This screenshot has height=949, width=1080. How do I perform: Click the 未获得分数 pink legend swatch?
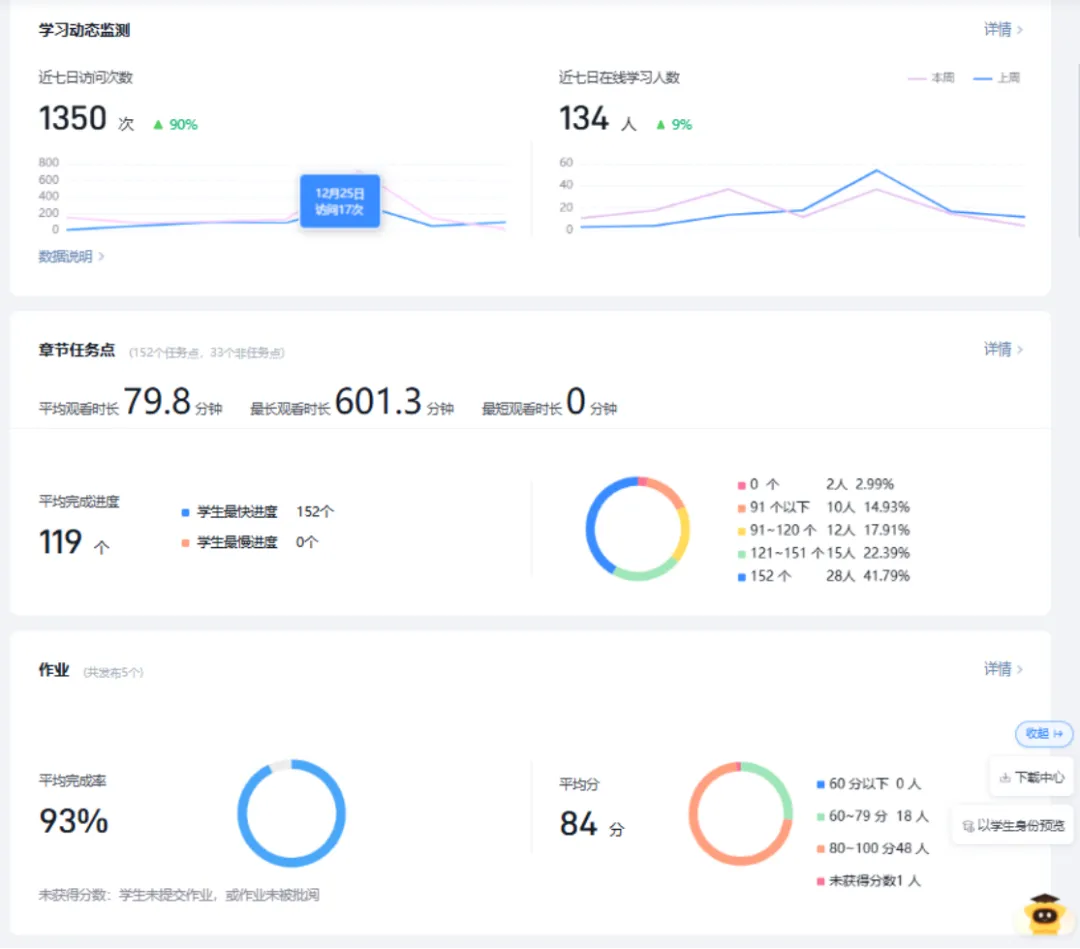click(820, 882)
